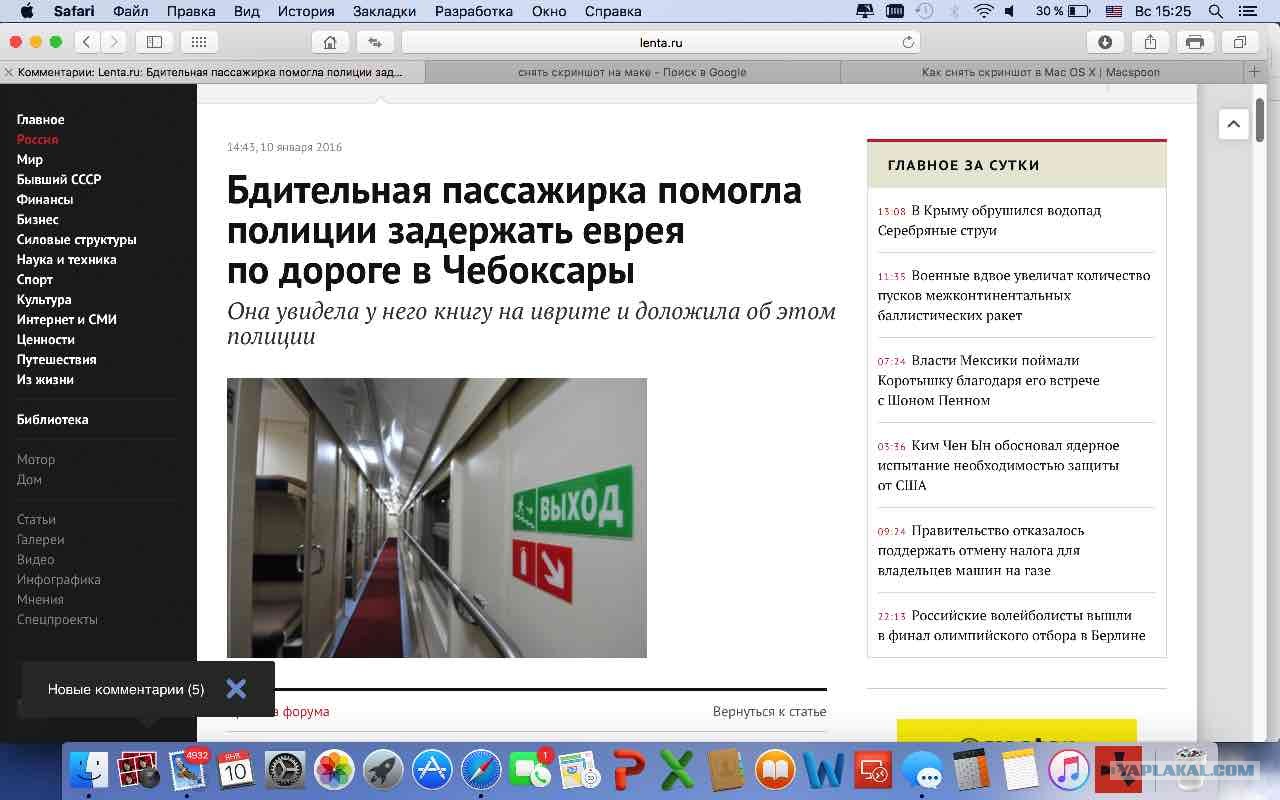Open the Инфографика sidebar link
Viewport: 1280px width, 800px height.
coord(58,579)
